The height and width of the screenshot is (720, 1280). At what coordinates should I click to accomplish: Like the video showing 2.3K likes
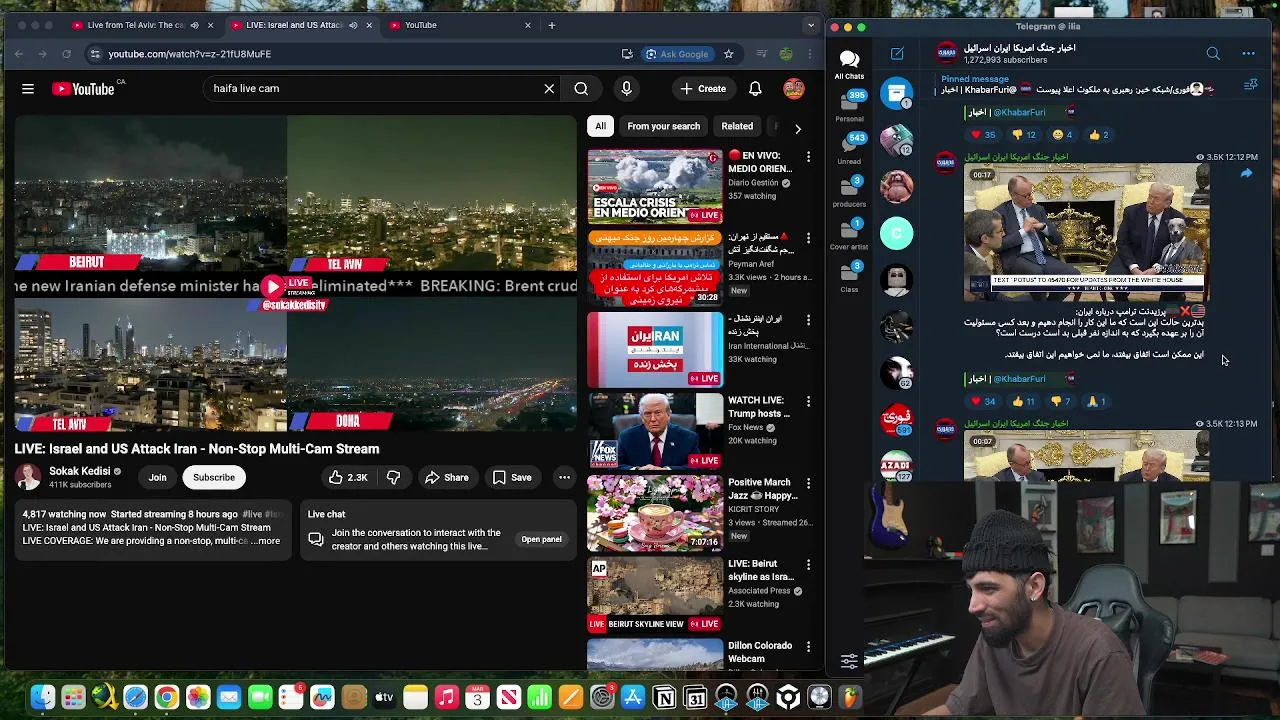click(x=348, y=478)
